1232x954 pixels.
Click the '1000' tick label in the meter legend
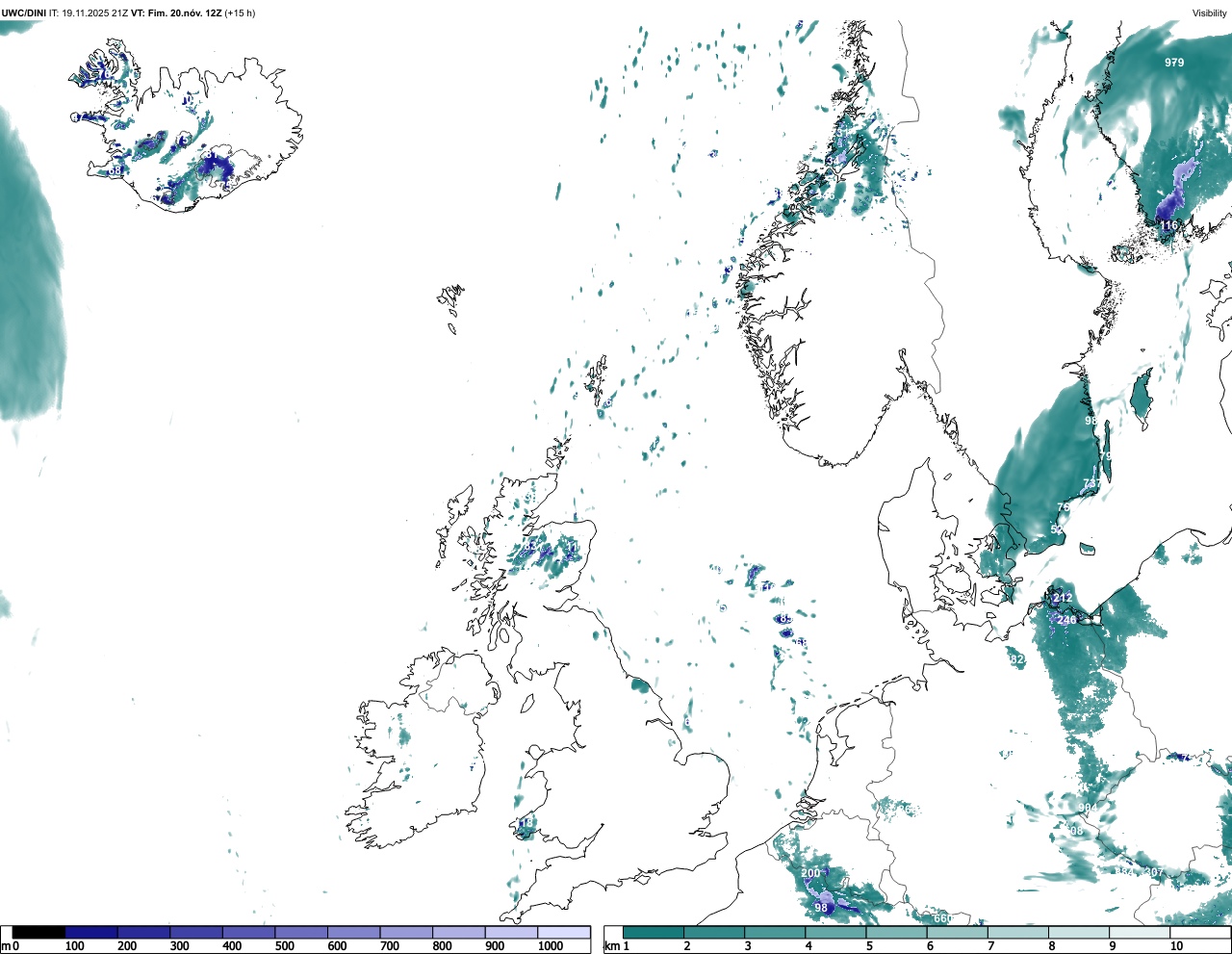[551, 946]
